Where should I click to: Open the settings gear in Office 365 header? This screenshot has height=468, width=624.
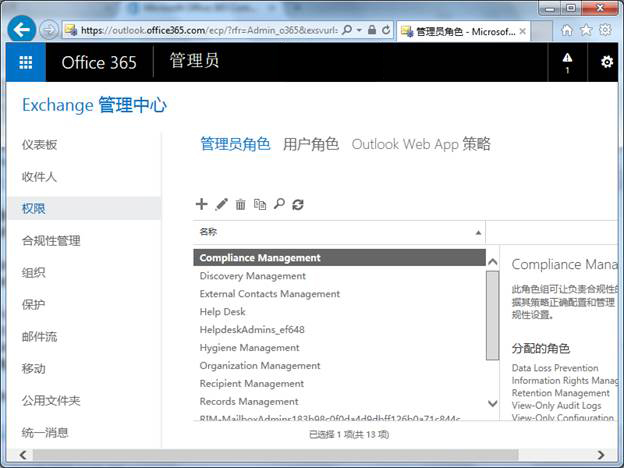[x=606, y=62]
